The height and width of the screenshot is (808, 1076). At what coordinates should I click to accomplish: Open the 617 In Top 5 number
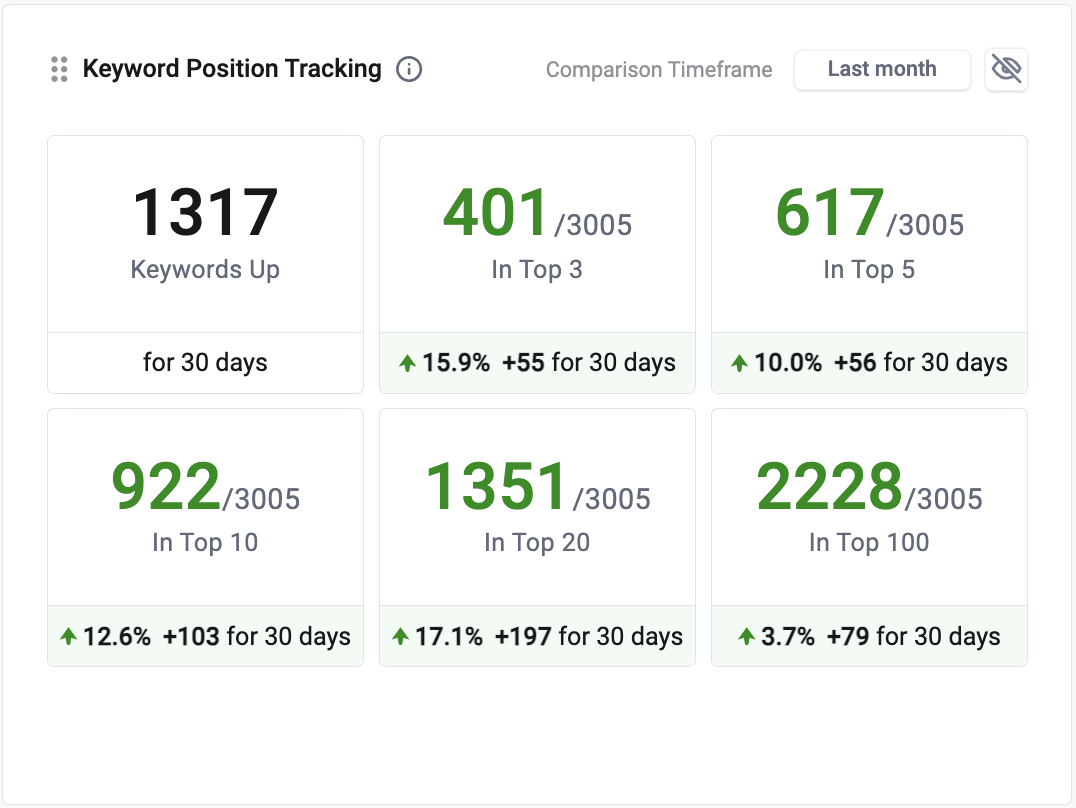(829, 213)
